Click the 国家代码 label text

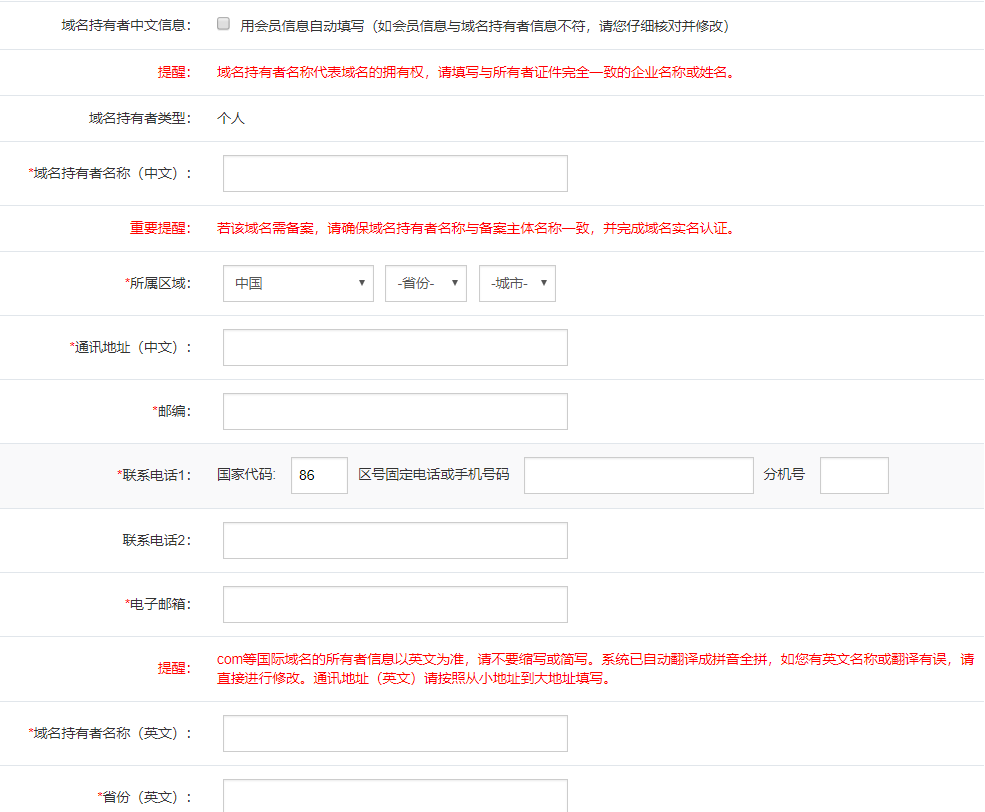(x=246, y=475)
